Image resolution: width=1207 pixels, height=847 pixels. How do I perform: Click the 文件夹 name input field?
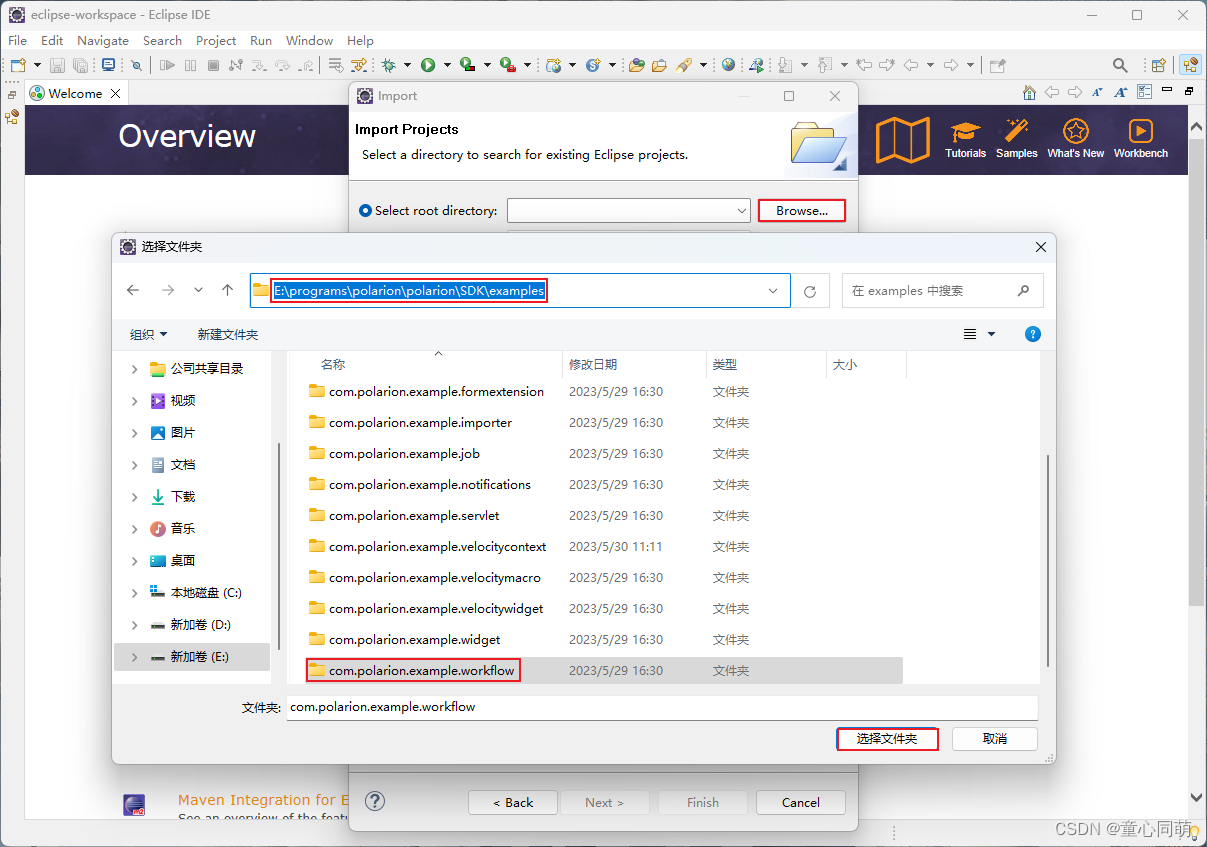(662, 707)
